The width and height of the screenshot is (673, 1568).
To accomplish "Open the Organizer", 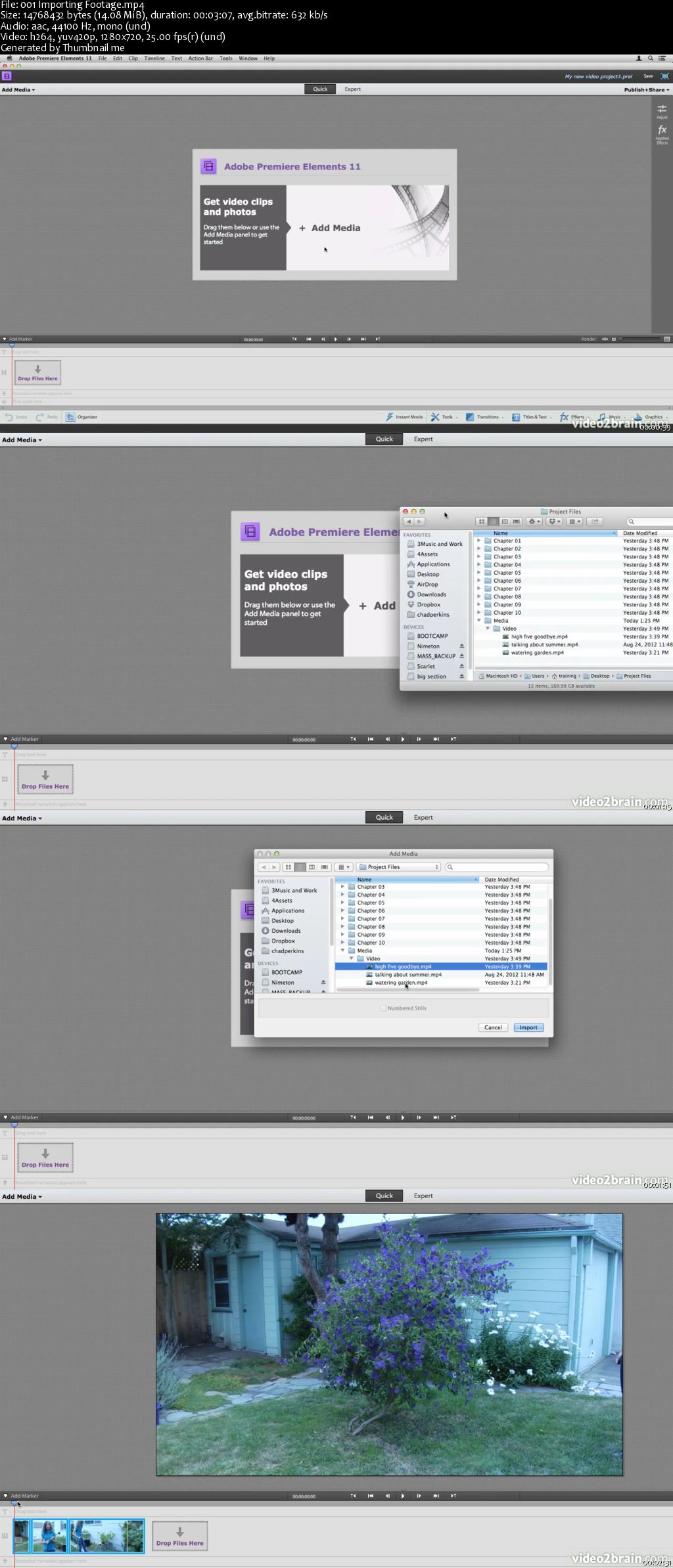I will (81, 417).
